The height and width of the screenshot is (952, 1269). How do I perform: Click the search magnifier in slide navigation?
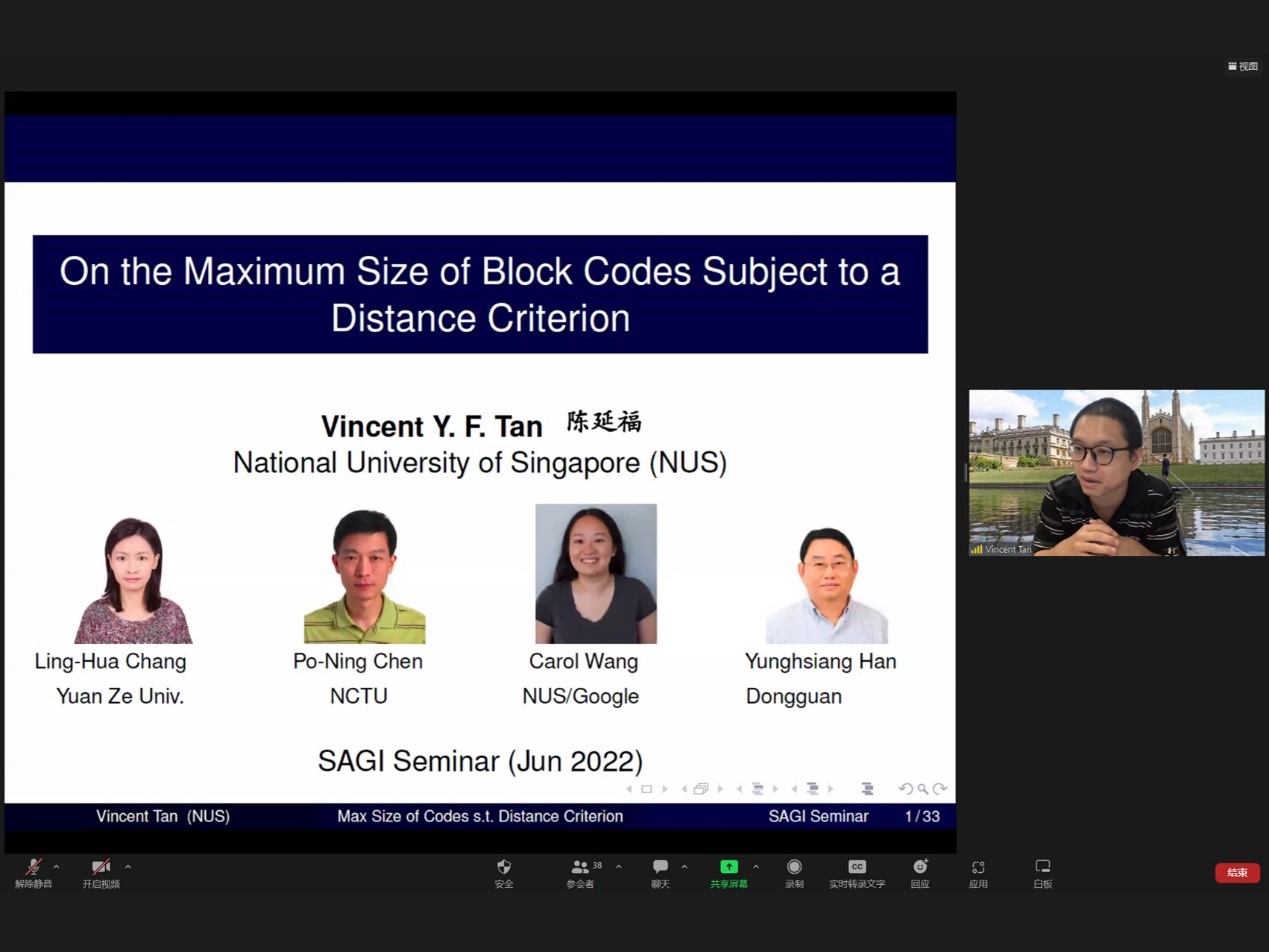coord(922,789)
